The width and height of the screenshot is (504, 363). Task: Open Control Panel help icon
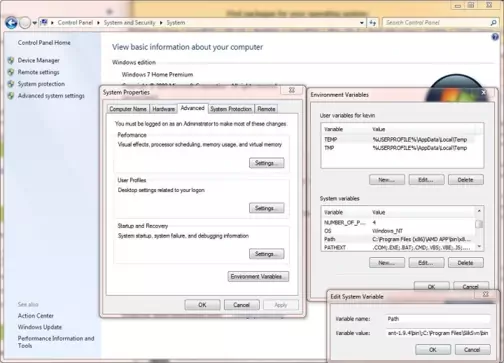click(495, 37)
